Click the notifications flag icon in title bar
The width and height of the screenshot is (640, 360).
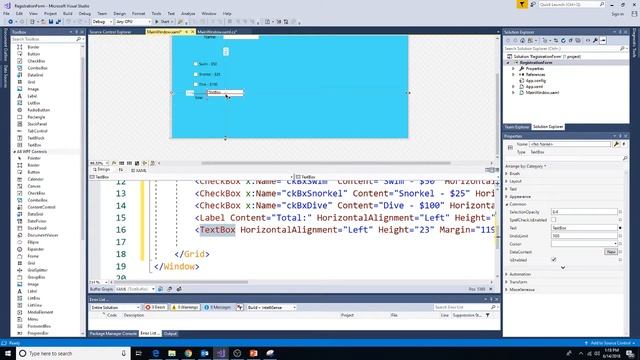[x=522, y=4]
